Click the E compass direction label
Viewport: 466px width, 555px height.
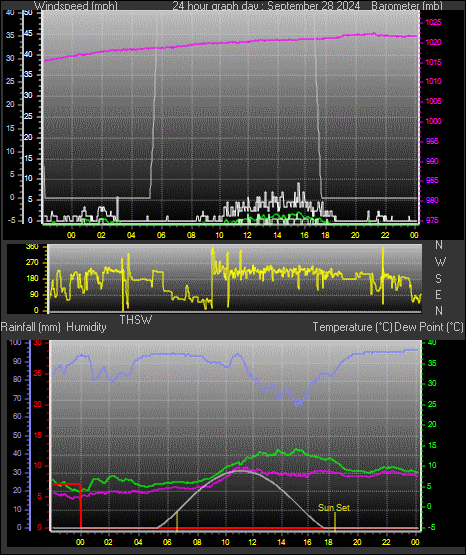pyautogui.click(x=438, y=295)
